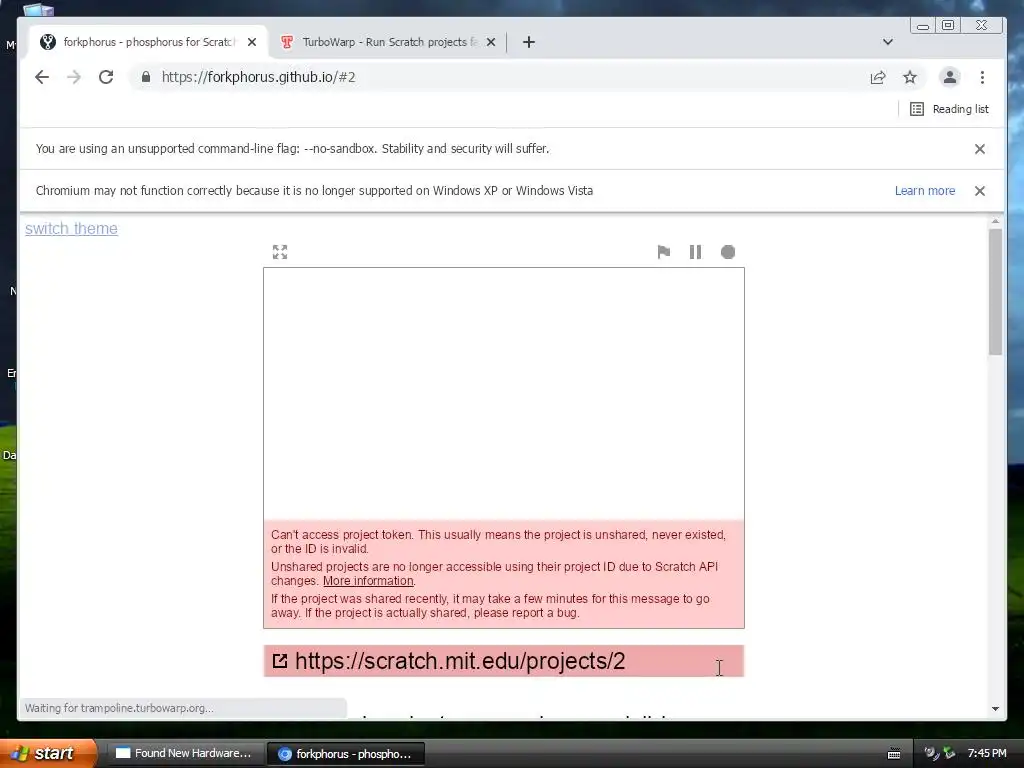
Task: Open More information link in error box
Action: coord(368,581)
